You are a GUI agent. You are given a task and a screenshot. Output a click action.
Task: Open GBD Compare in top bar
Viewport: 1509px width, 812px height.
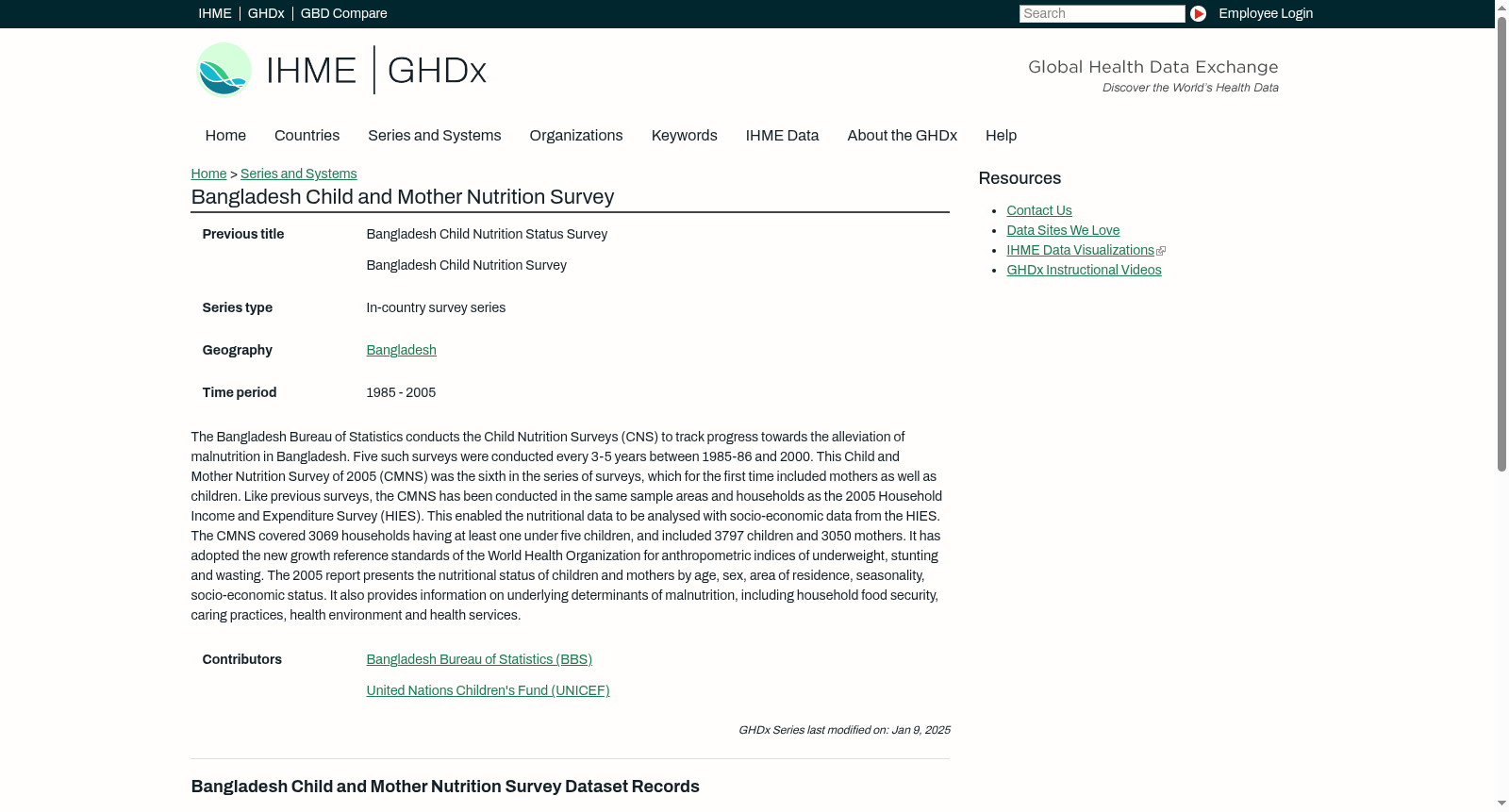tap(343, 13)
